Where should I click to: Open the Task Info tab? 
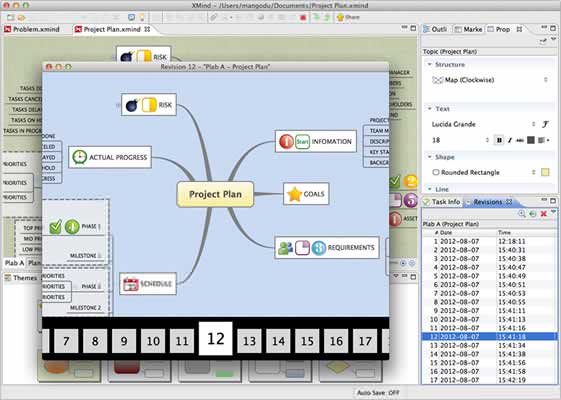(x=442, y=202)
